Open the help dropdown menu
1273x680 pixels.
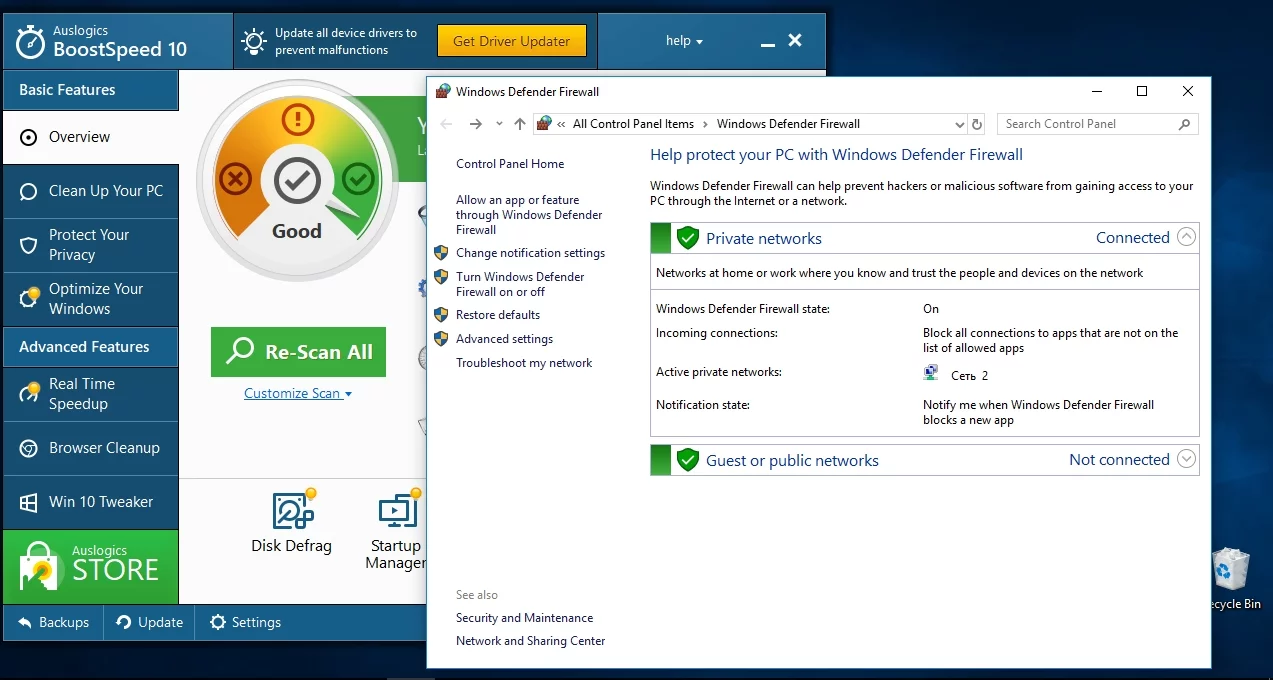(x=684, y=41)
